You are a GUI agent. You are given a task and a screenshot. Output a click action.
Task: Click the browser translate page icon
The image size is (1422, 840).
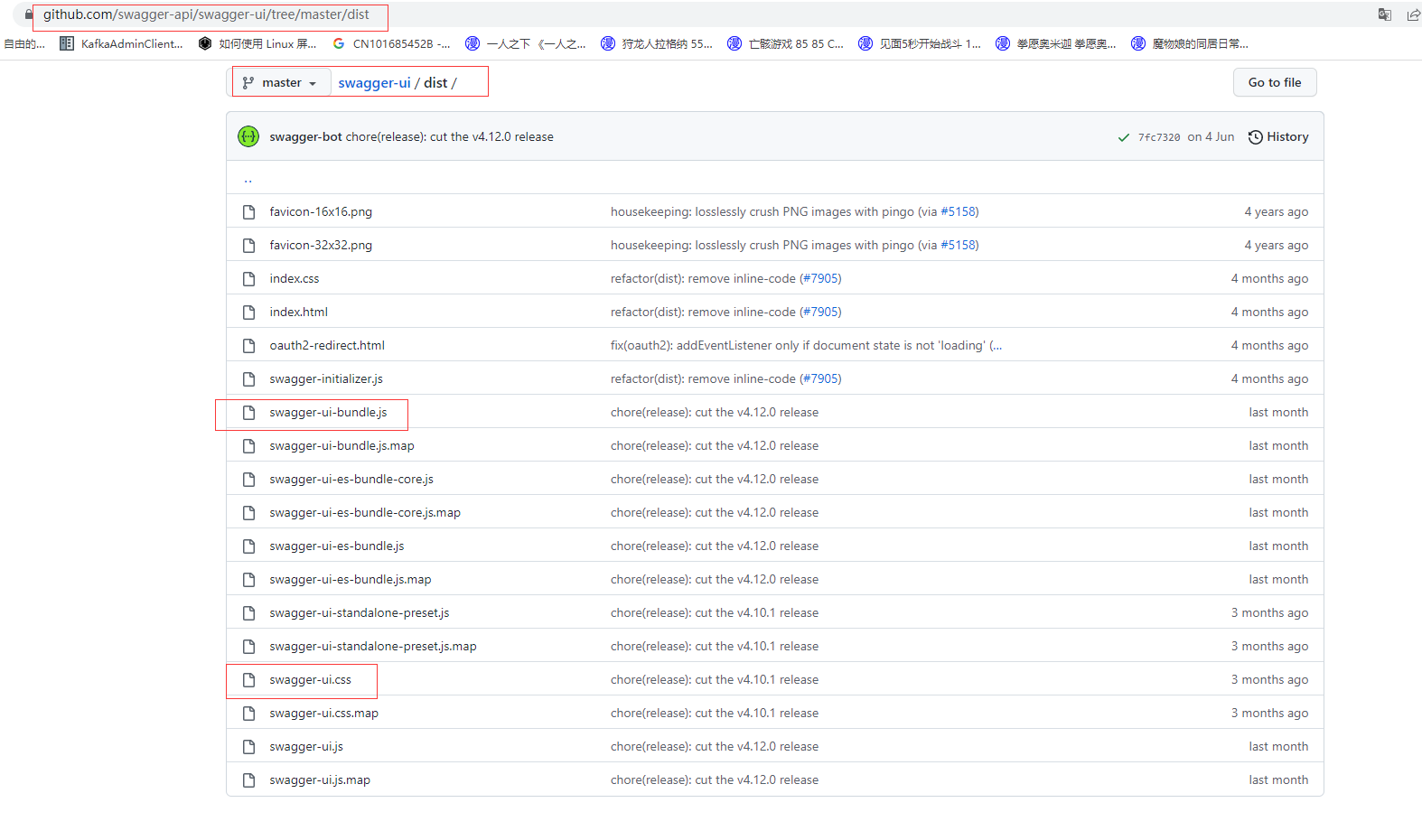pos(1384,14)
